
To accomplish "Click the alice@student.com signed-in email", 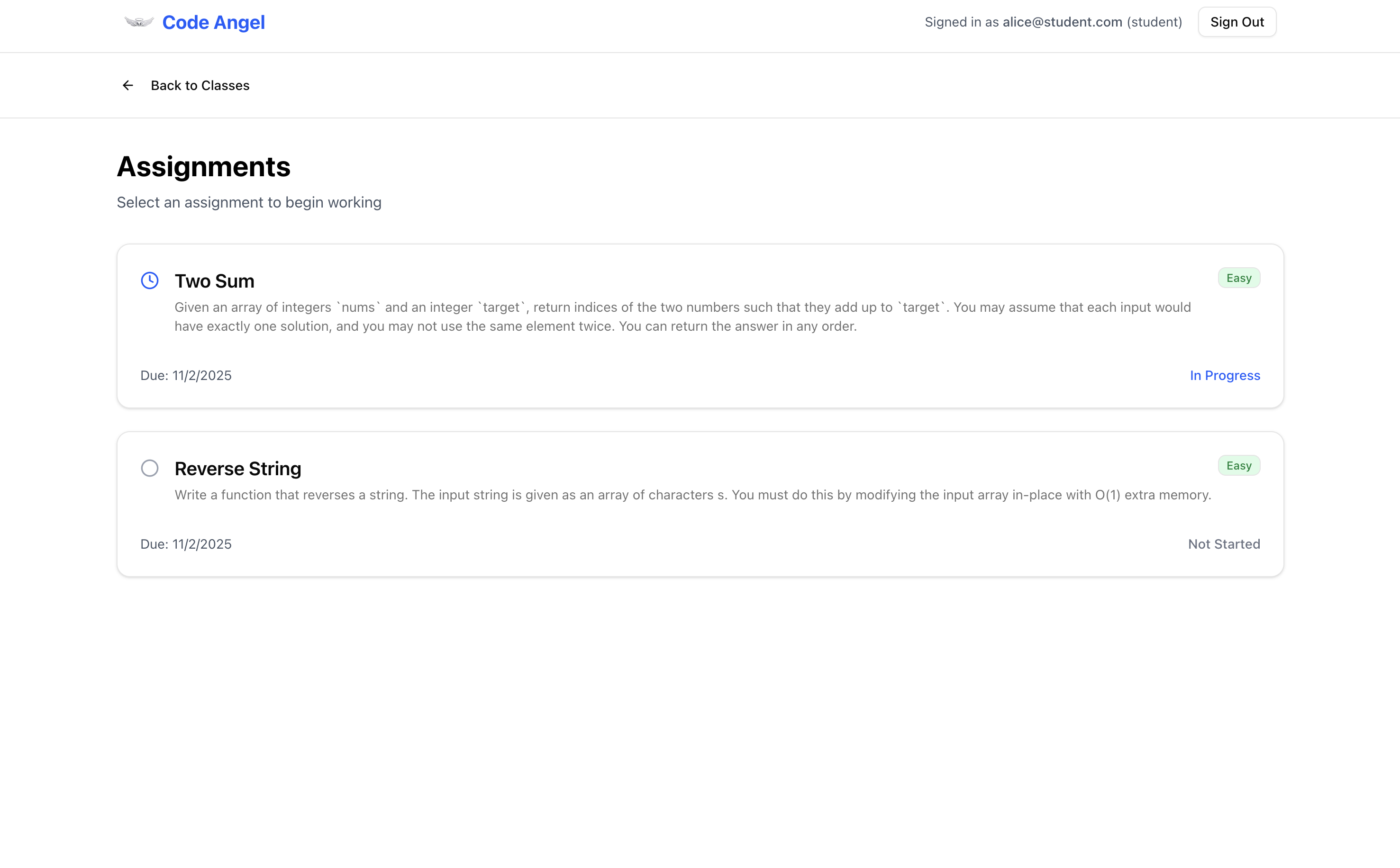I will pos(1062,22).
